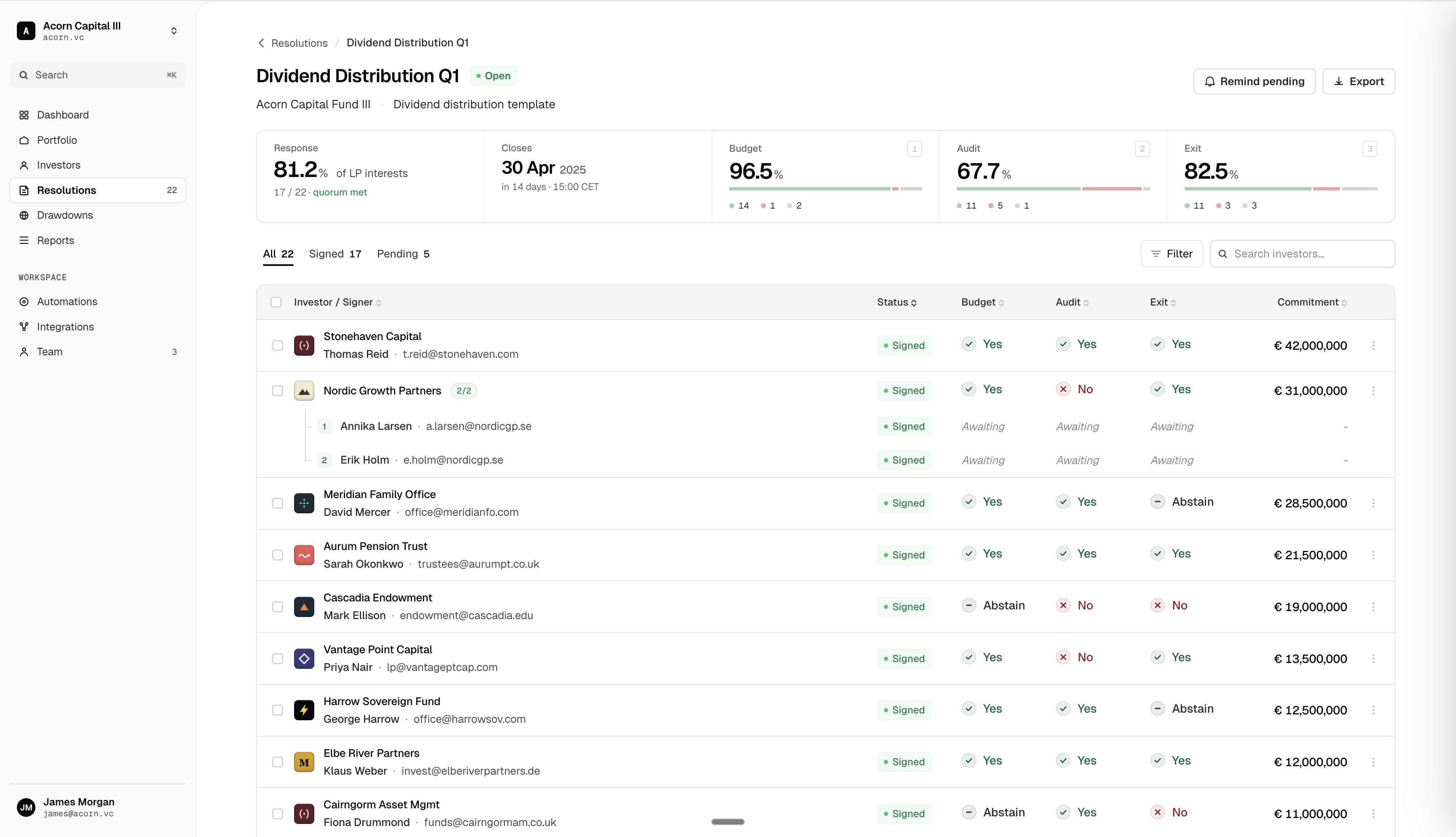The image size is (1456, 837).
Task: Click the JM user avatar
Action: 26,807
